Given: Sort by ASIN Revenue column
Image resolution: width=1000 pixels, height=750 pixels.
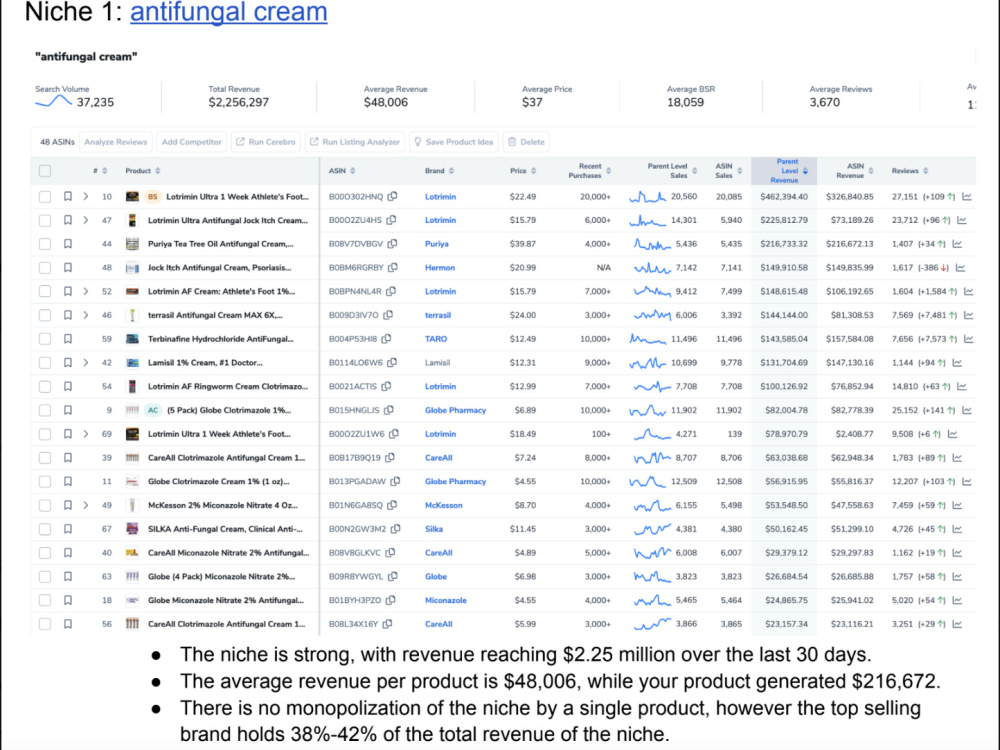Looking at the screenshot, I should (855, 171).
